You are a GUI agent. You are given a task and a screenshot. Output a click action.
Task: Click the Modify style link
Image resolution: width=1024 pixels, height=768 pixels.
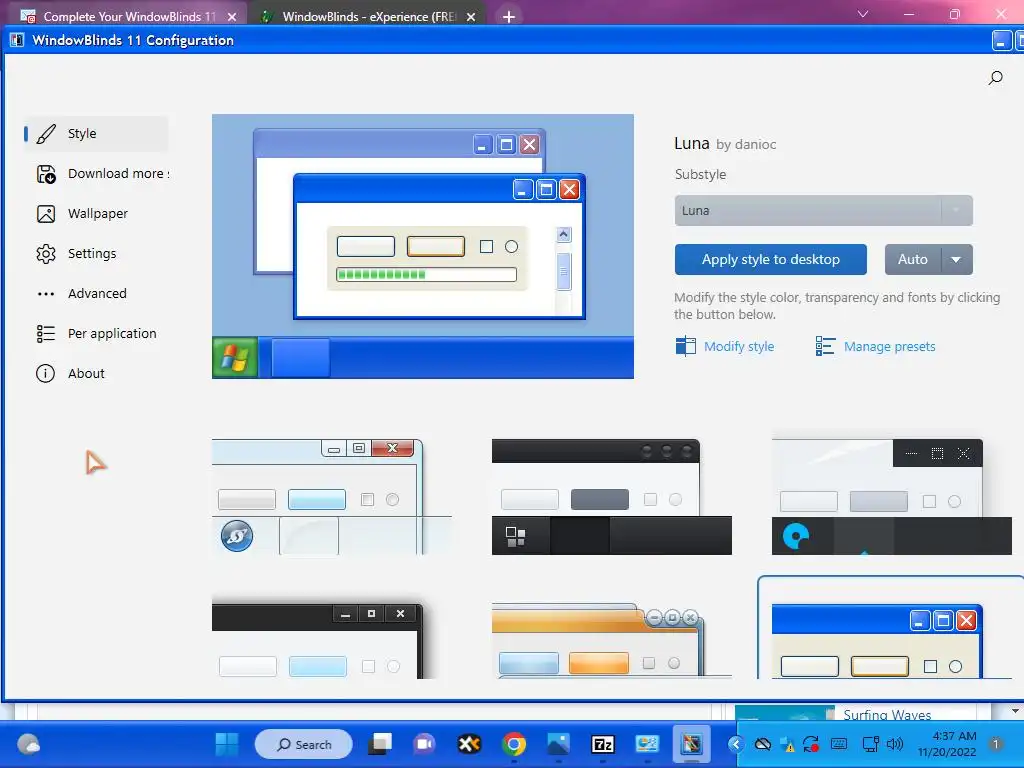coord(739,346)
